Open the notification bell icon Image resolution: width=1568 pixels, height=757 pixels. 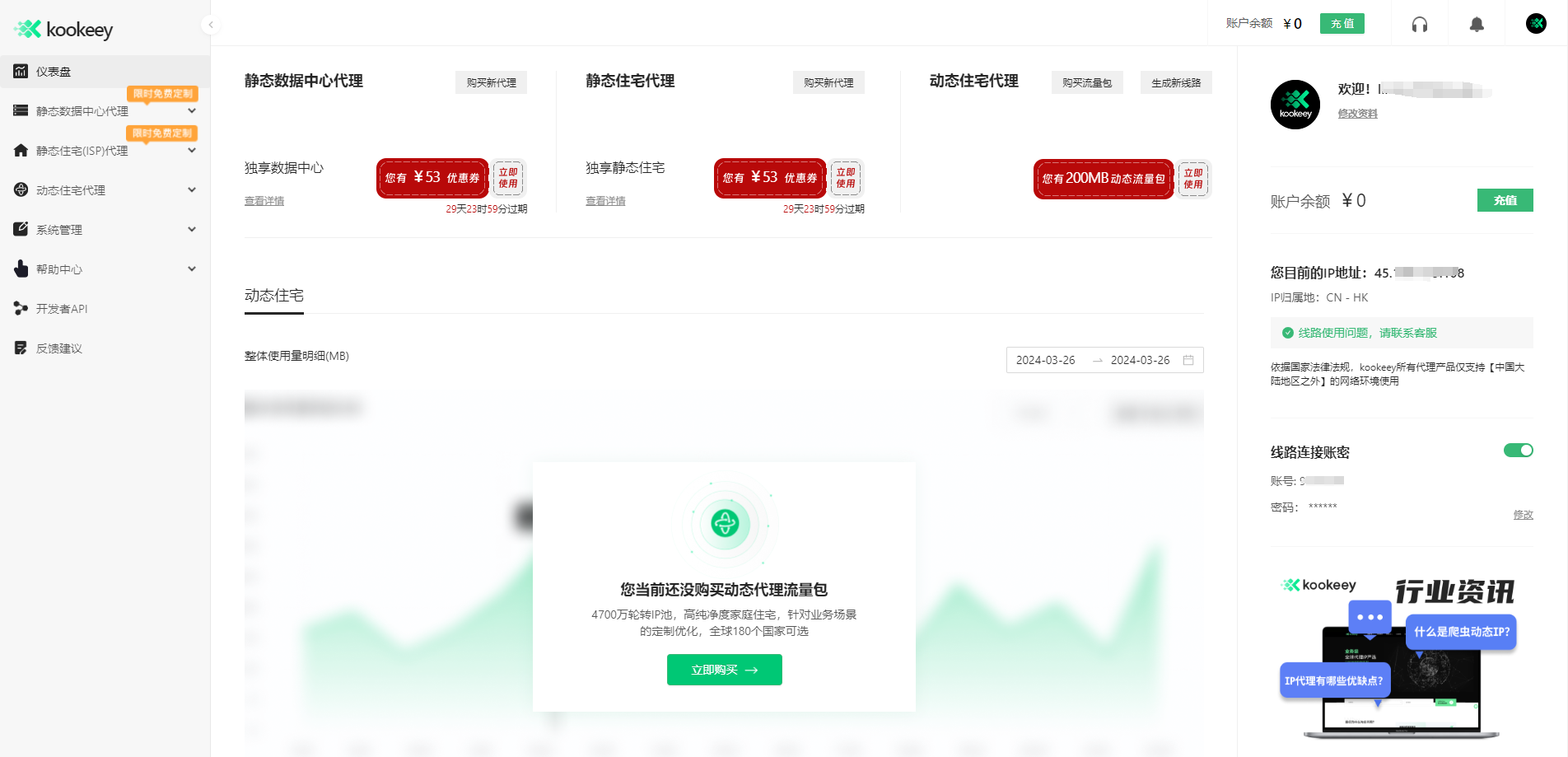[x=1476, y=23]
